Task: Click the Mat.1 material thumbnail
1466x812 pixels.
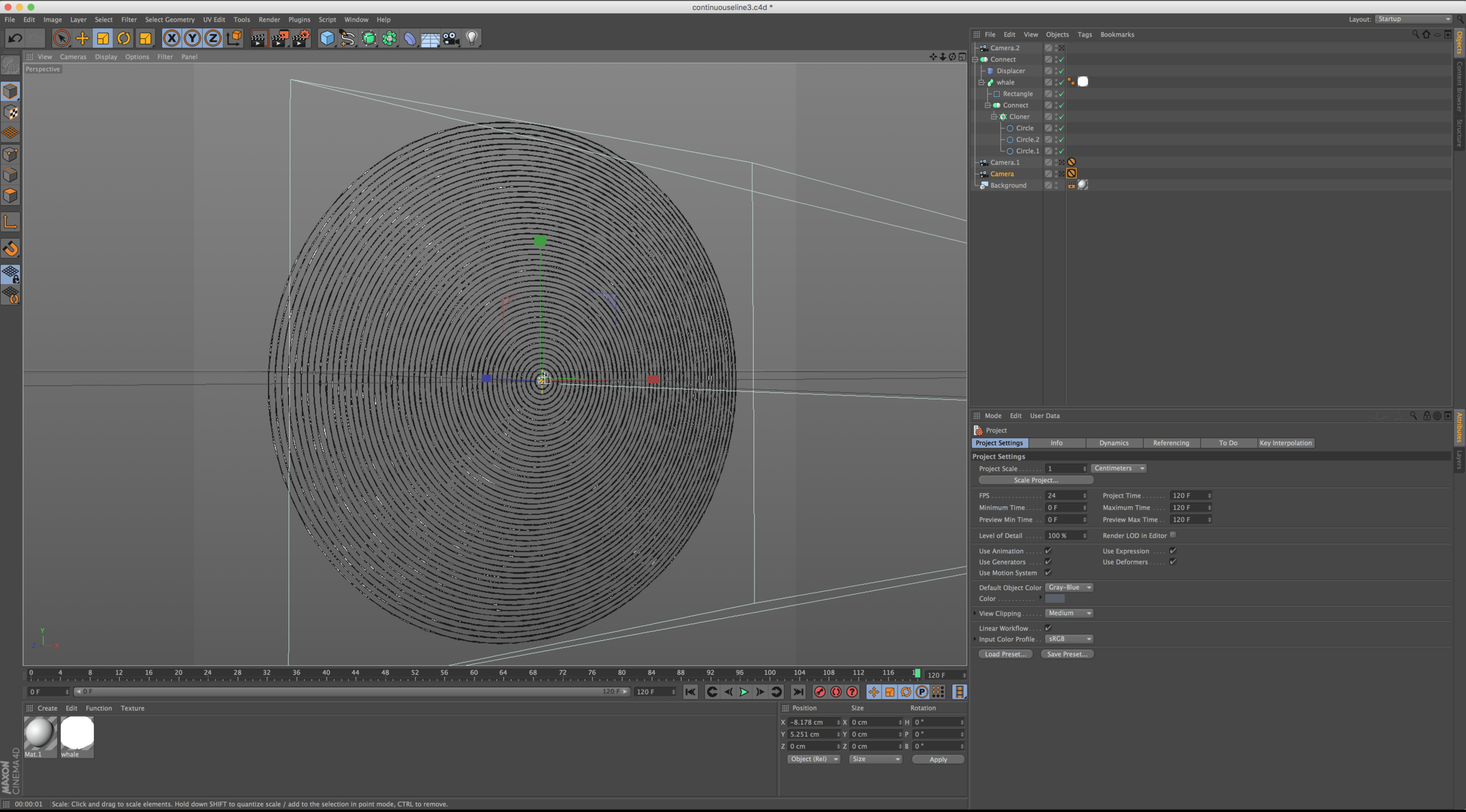Action: (x=40, y=733)
